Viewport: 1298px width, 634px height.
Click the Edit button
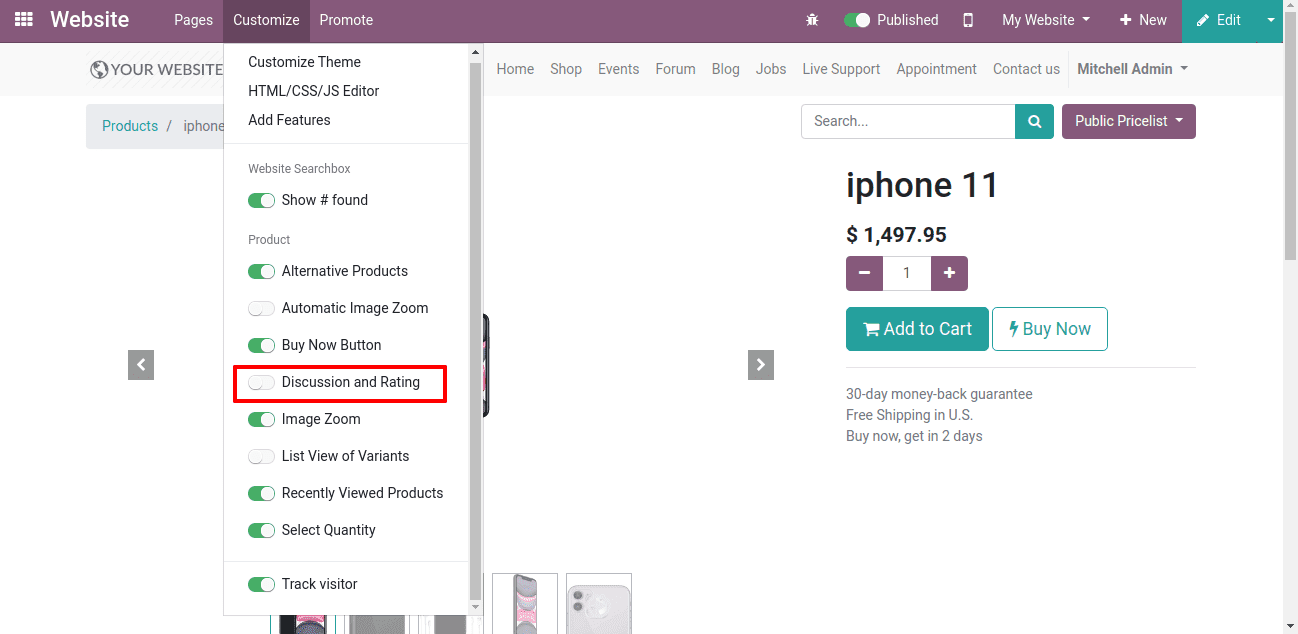[x=1219, y=20]
